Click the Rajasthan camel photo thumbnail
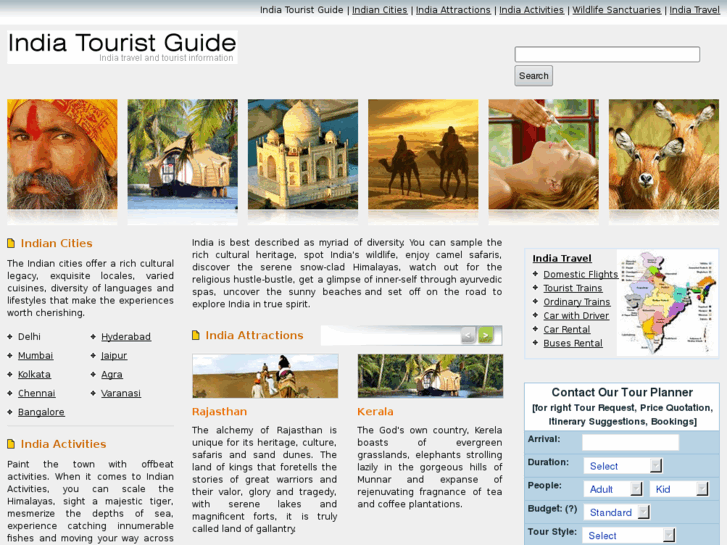727x545 pixels. [x=265, y=376]
